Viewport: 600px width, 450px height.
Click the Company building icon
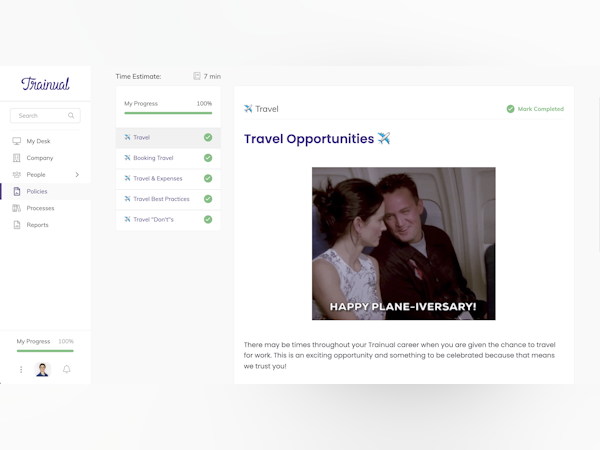(16, 158)
